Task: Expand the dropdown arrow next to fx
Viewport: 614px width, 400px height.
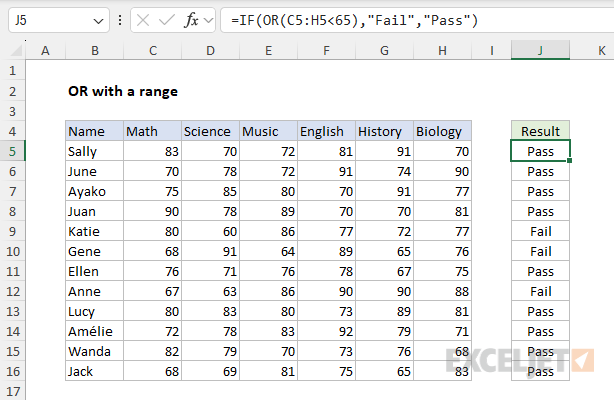Action: 209,20
